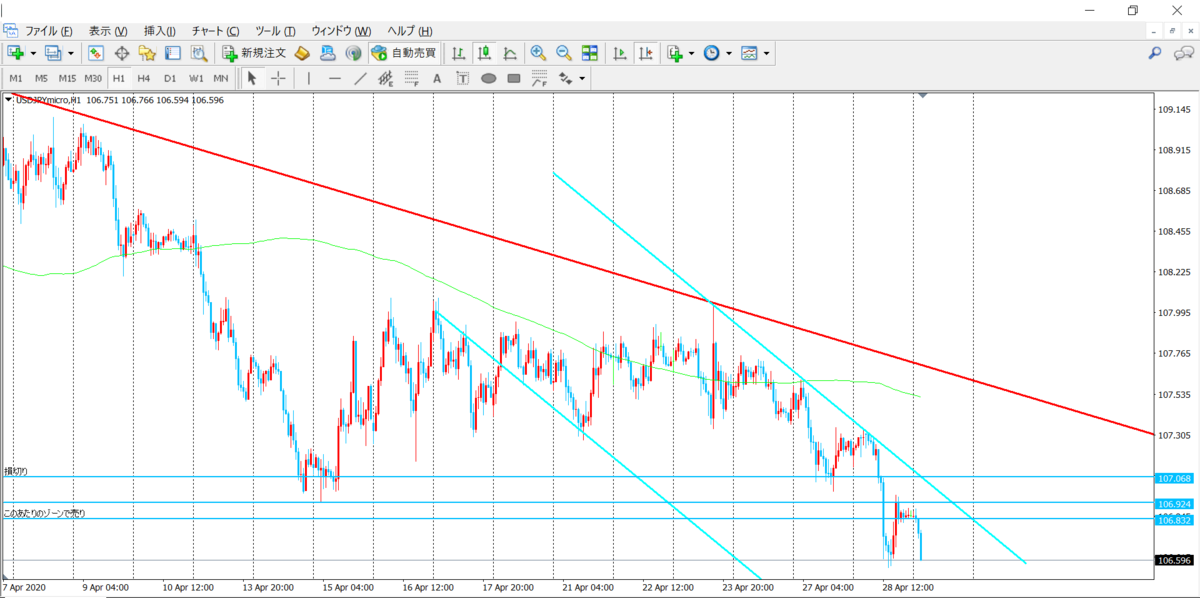Open search with the magnifier at right

tap(1155, 53)
